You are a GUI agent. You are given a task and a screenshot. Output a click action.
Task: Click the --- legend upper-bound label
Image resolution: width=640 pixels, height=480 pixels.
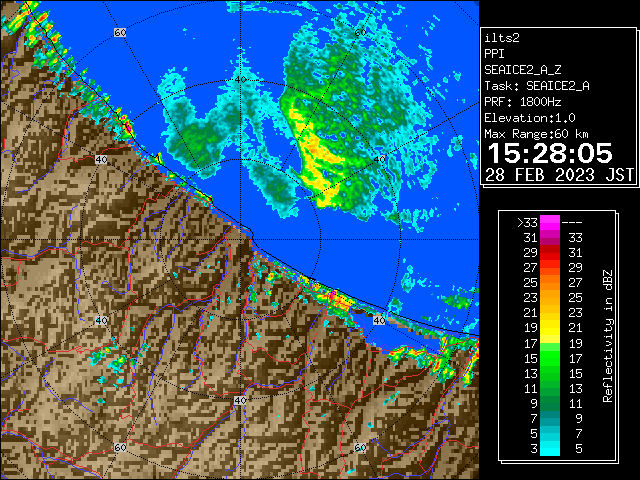(572, 223)
